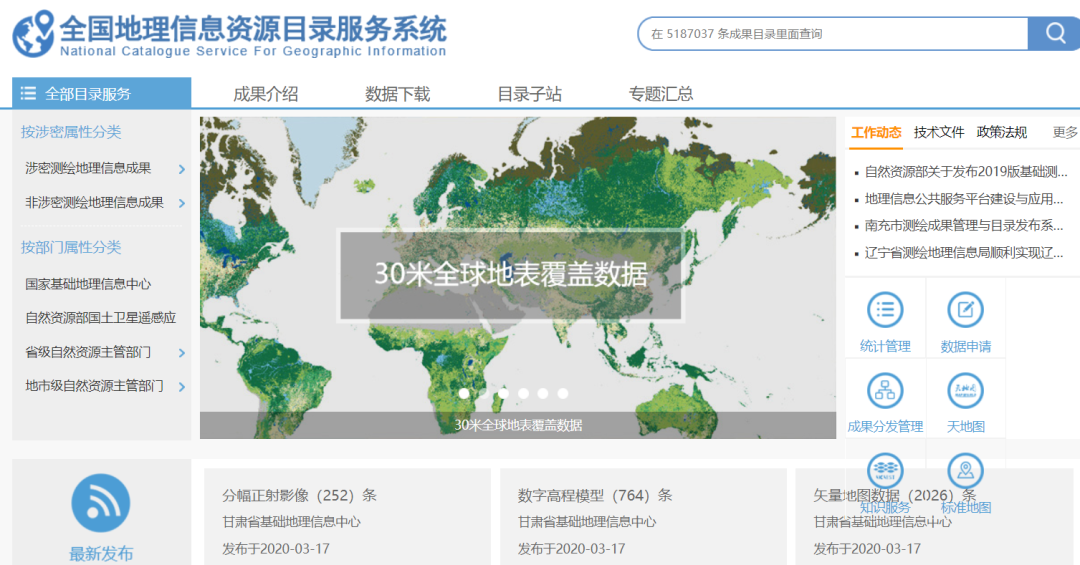The height and width of the screenshot is (565, 1080).
Task: Open the 知识服务 circular icon
Action: [x=885, y=471]
